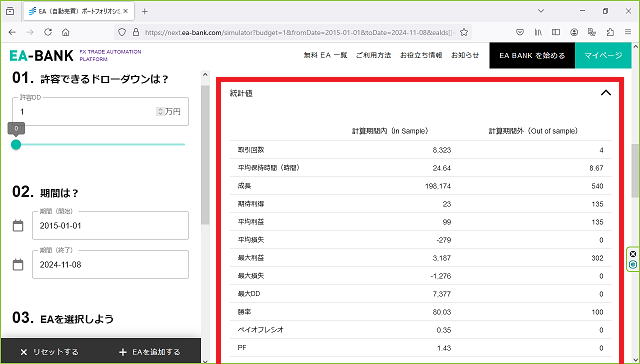The width and height of the screenshot is (640, 364).
Task: Open the library bookshelf icon
Action: (538, 32)
